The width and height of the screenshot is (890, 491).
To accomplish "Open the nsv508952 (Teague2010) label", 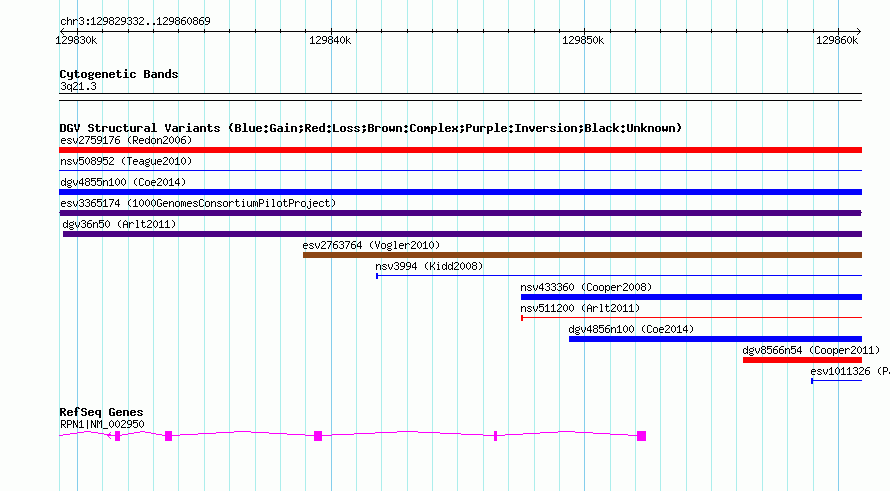I will click(126, 161).
